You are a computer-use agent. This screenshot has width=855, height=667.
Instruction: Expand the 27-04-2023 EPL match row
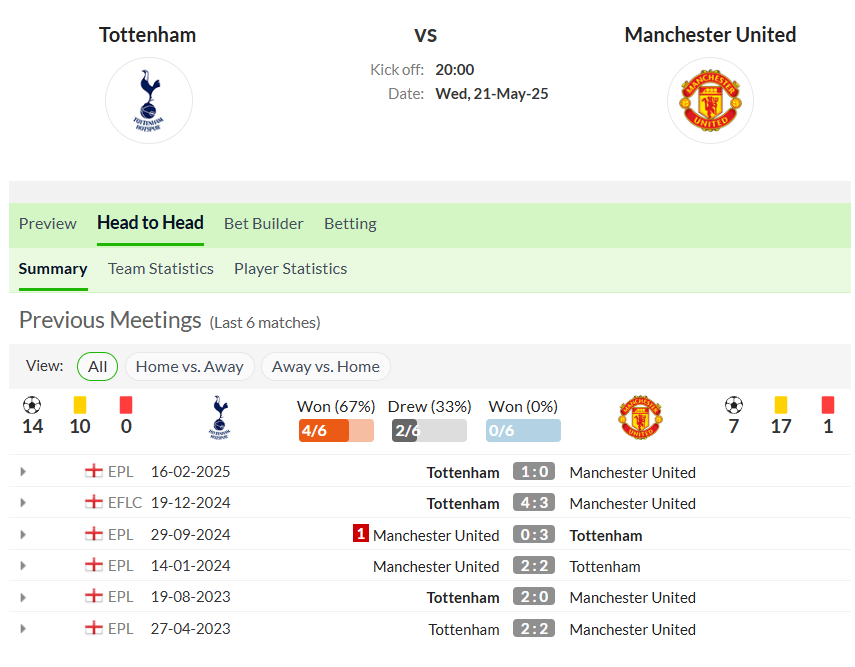click(x=23, y=629)
